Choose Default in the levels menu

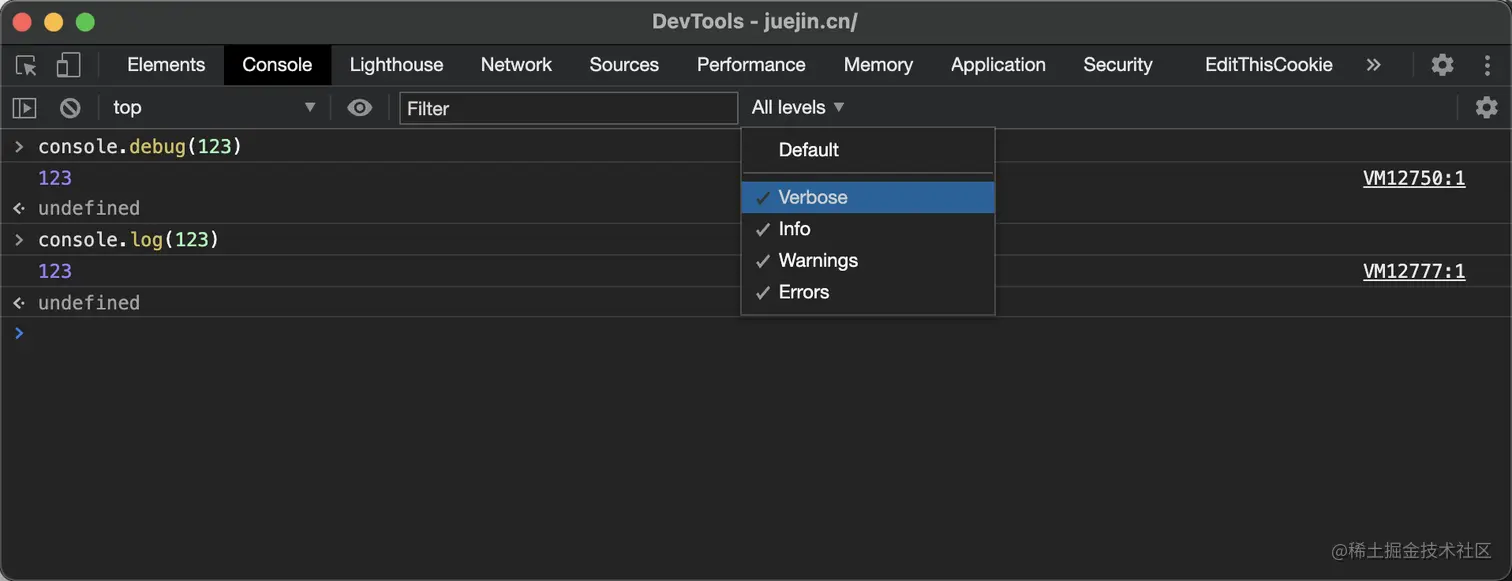click(868, 150)
